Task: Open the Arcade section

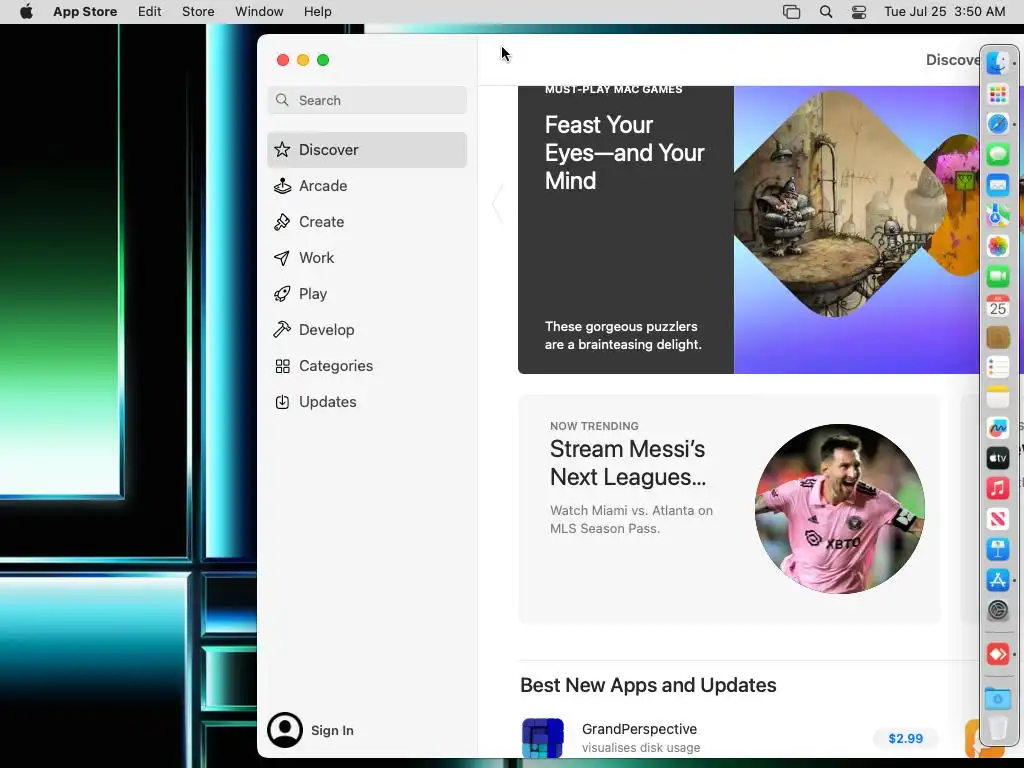Action: 367,185
